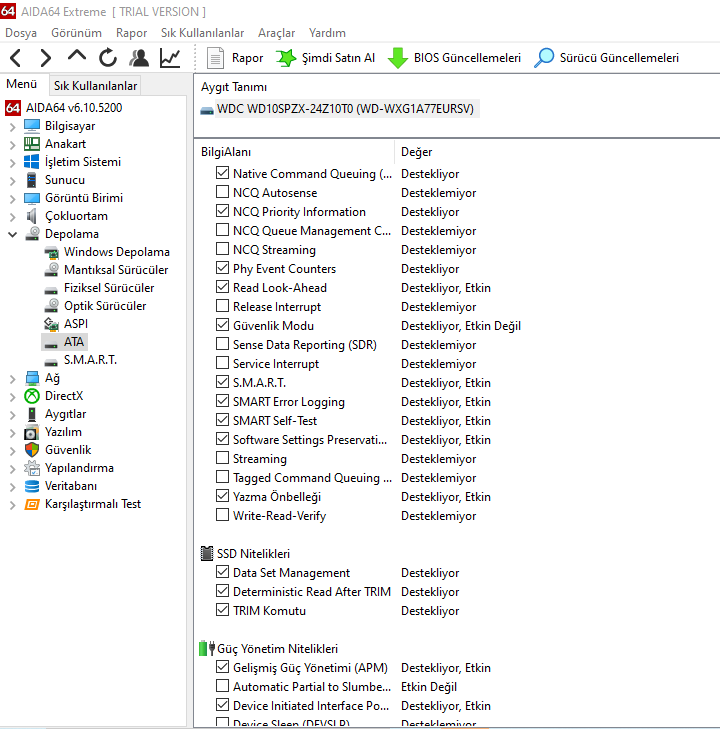Select Fiziksel Sürücüler in the tree
This screenshot has width=720, height=729.
(109, 288)
